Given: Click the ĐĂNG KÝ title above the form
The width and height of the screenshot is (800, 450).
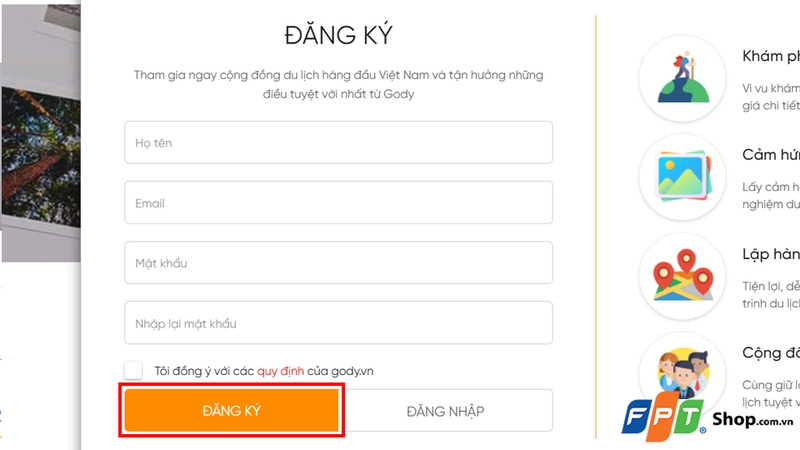Looking at the screenshot, I should point(338,35).
